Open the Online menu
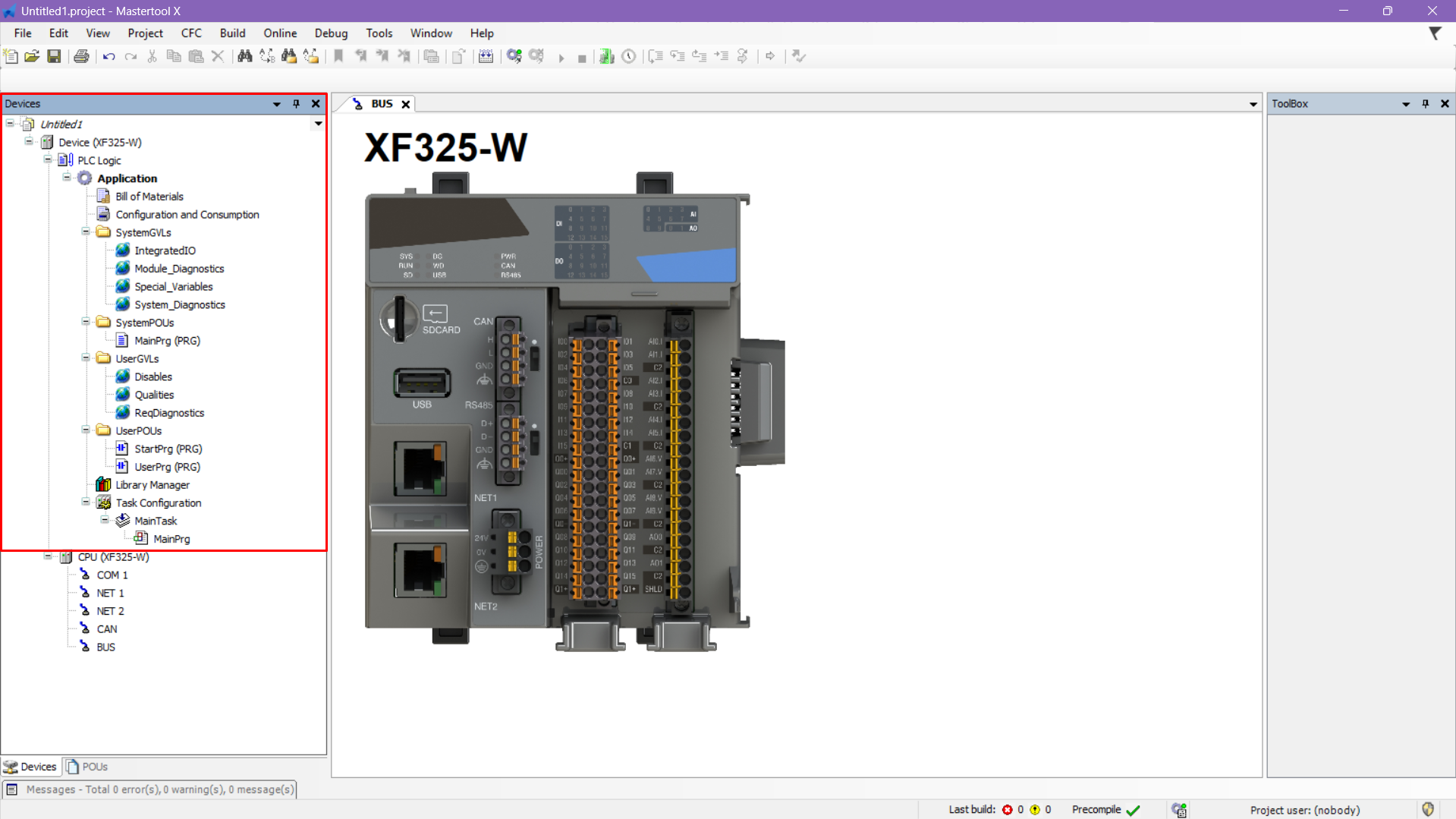Image resolution: width=1456 pixels, height=819 pixels. point(279,33)
